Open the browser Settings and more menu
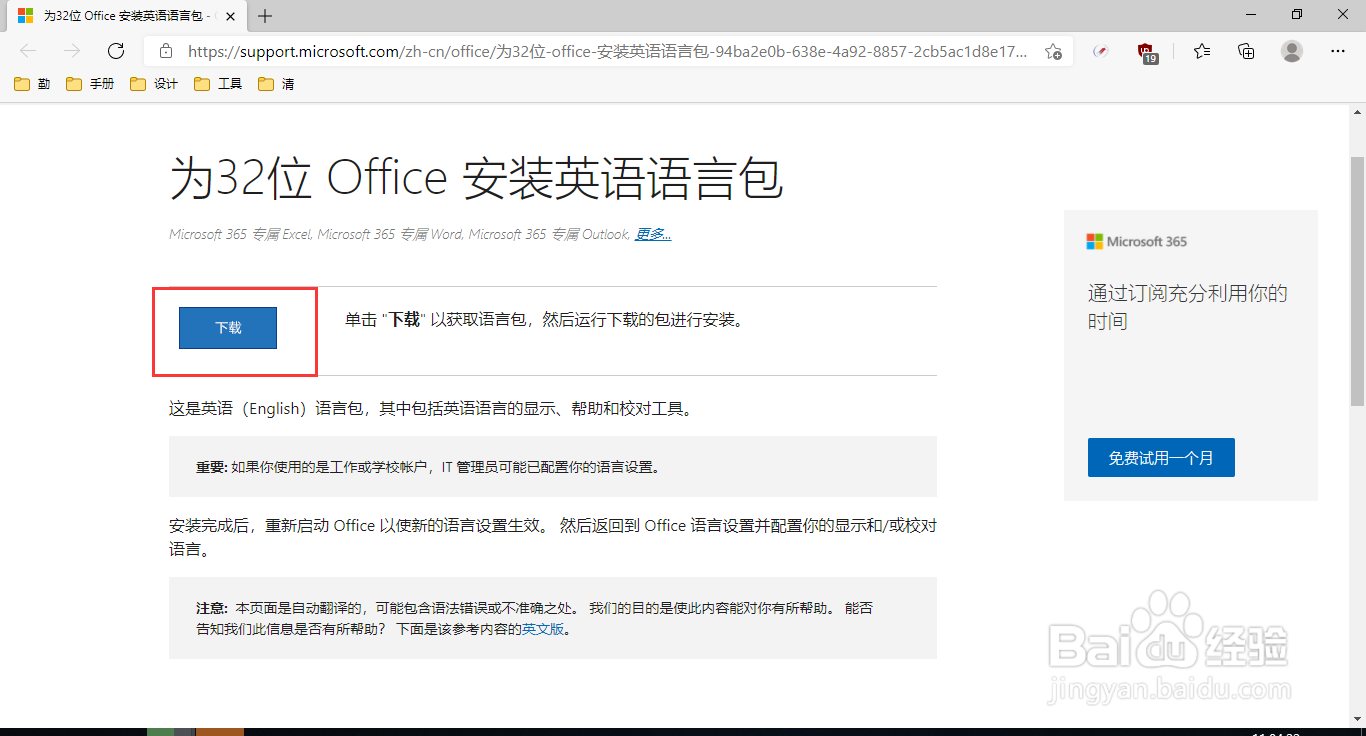Screen dimensions: 1366x736 1338,51
